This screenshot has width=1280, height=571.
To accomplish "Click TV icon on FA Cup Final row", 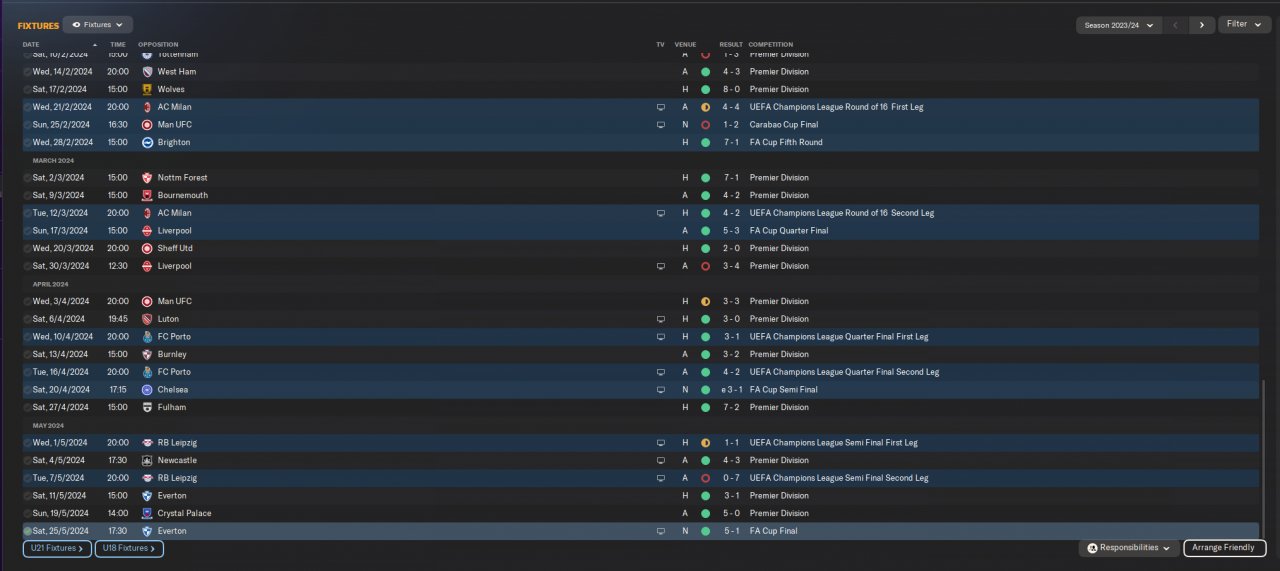I will pos(660,531).
